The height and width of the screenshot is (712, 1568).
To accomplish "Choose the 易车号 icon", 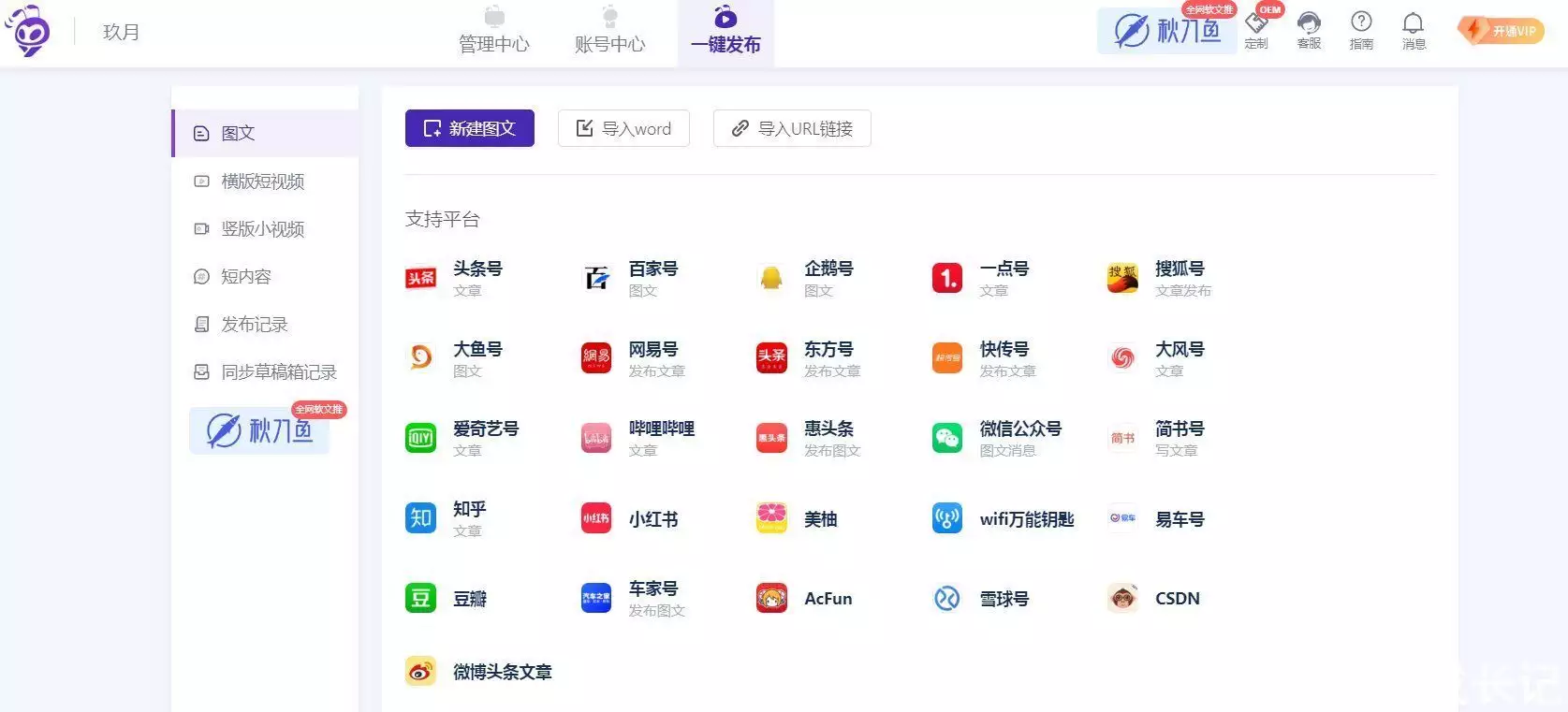I will click(x=1122, y=517).
